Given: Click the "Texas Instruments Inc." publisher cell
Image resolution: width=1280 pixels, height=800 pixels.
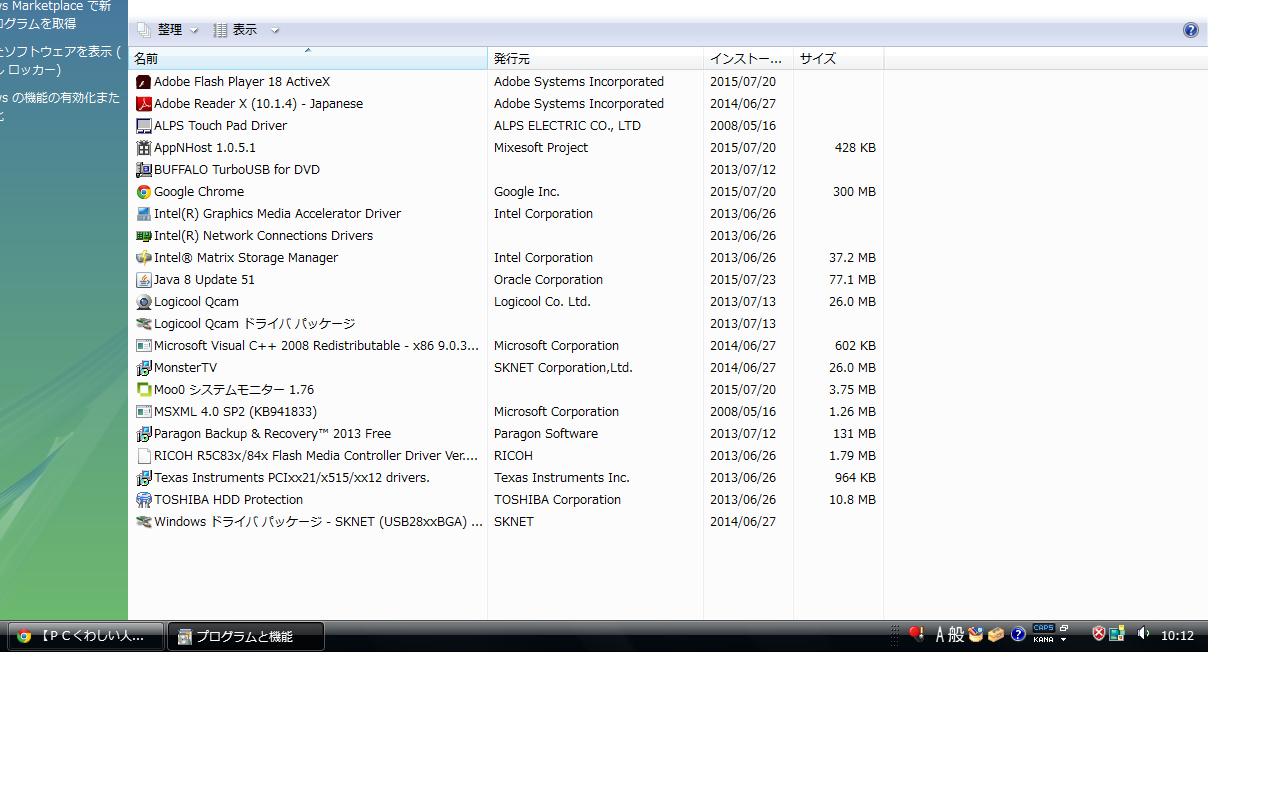Looking at the screenshot, I should [562, 478].
